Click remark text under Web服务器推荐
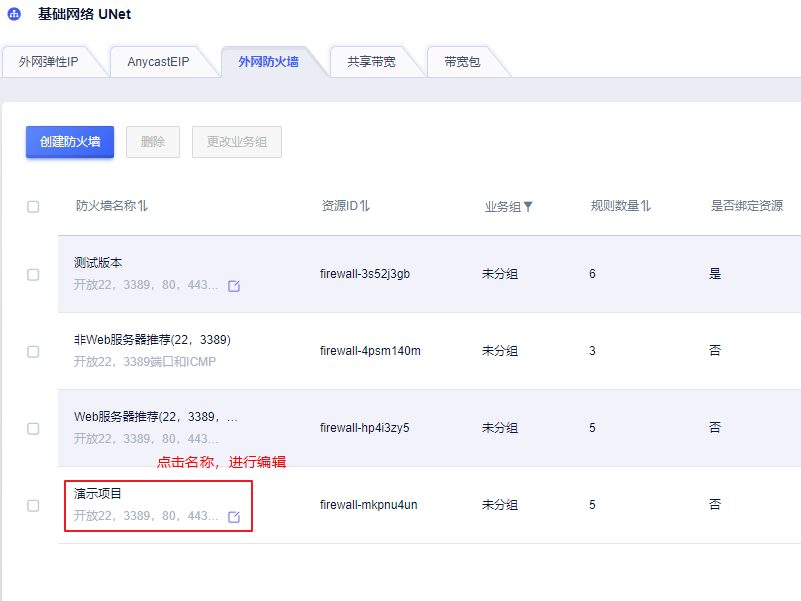Viewport: 801px width, 601px height. click(146, 438)
